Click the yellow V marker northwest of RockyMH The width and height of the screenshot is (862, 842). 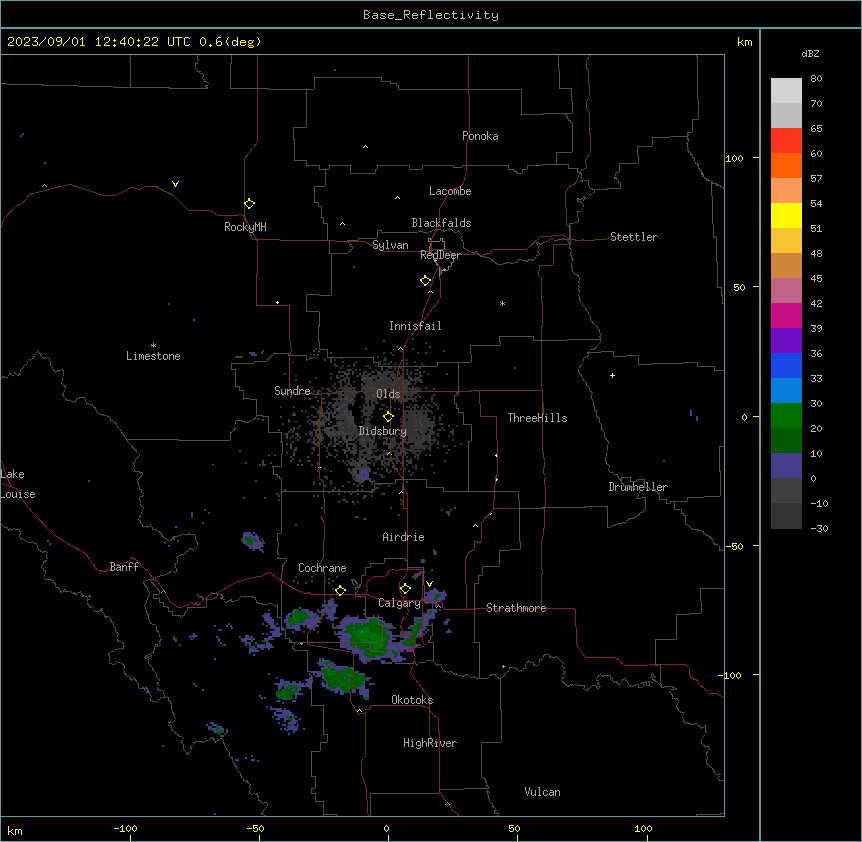click(175, 184)
